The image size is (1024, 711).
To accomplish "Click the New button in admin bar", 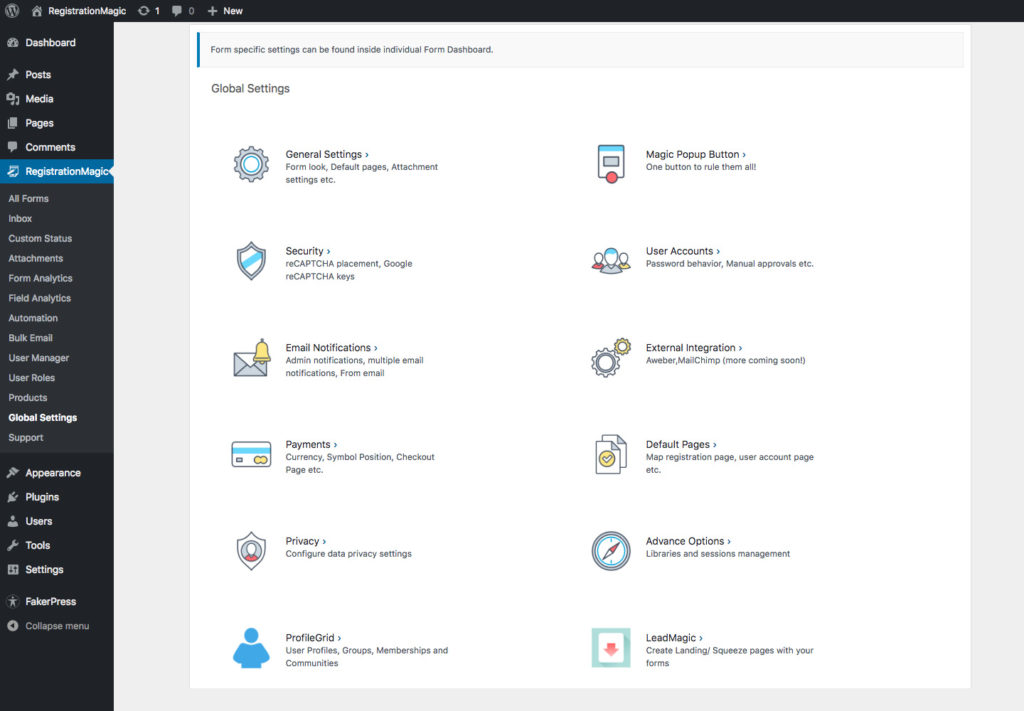I will coord(225,11).
